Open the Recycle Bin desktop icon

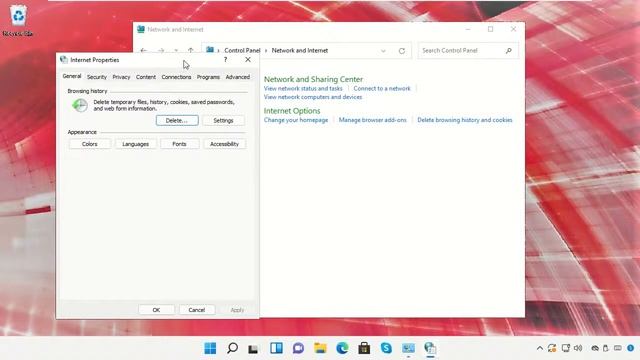point(18,20)
